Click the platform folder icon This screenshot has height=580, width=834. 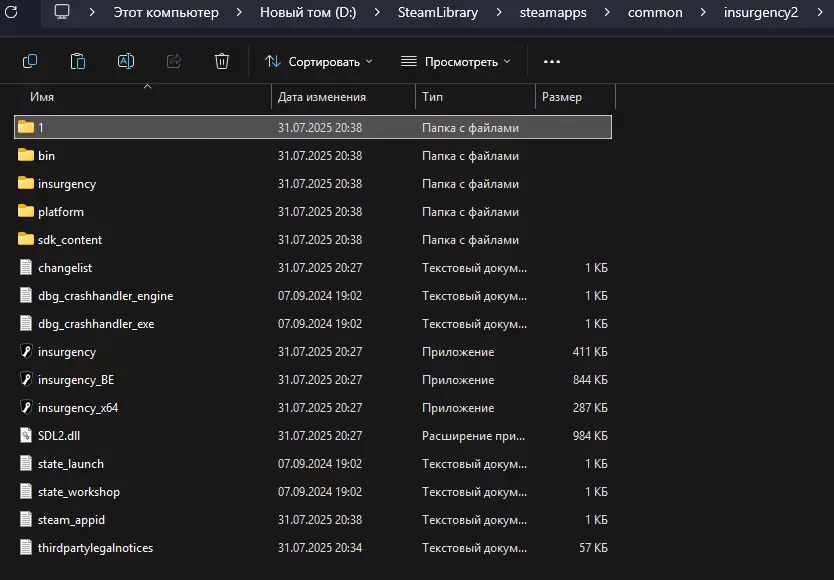[x=26, y=212]
